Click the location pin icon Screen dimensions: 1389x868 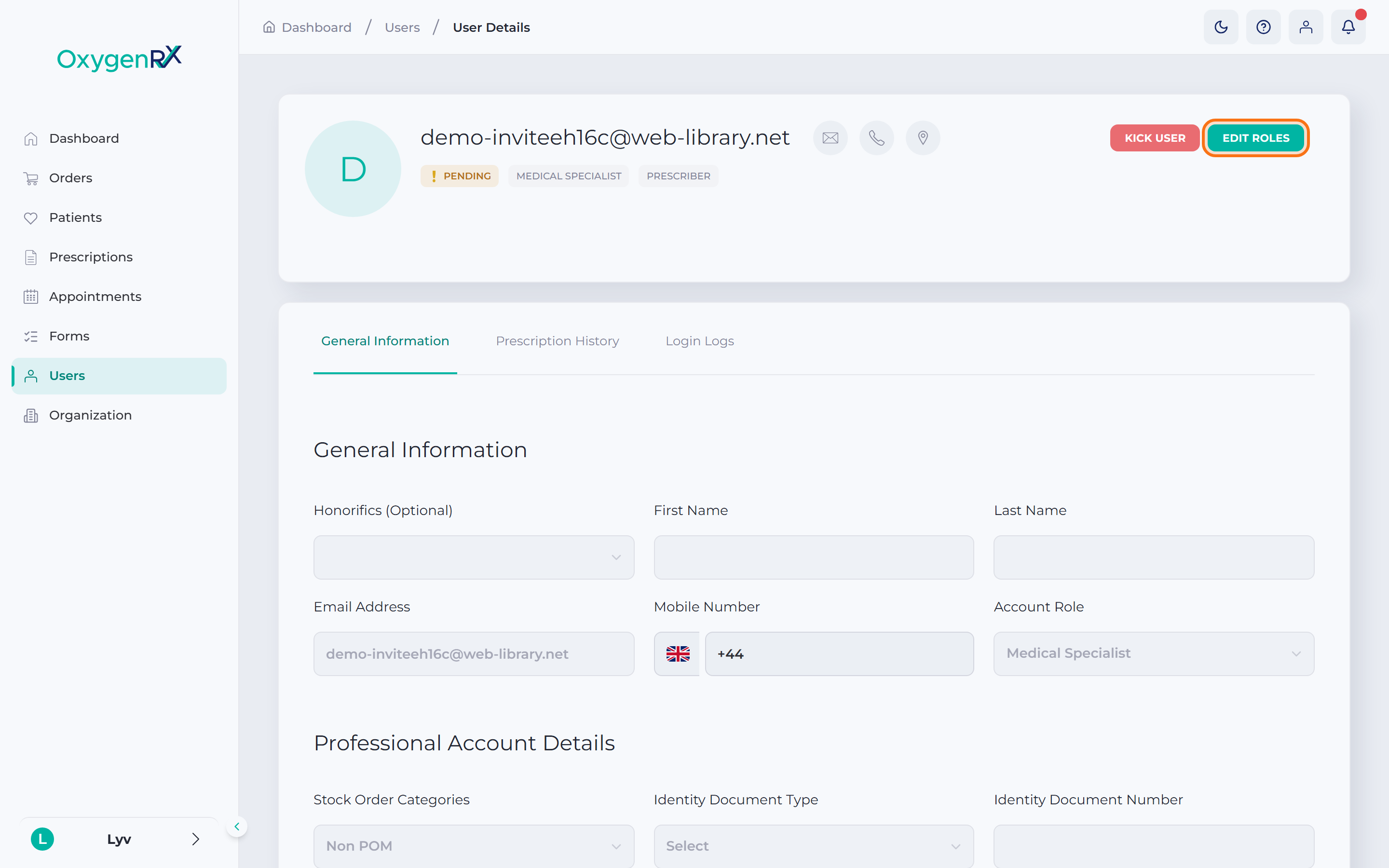923,138
